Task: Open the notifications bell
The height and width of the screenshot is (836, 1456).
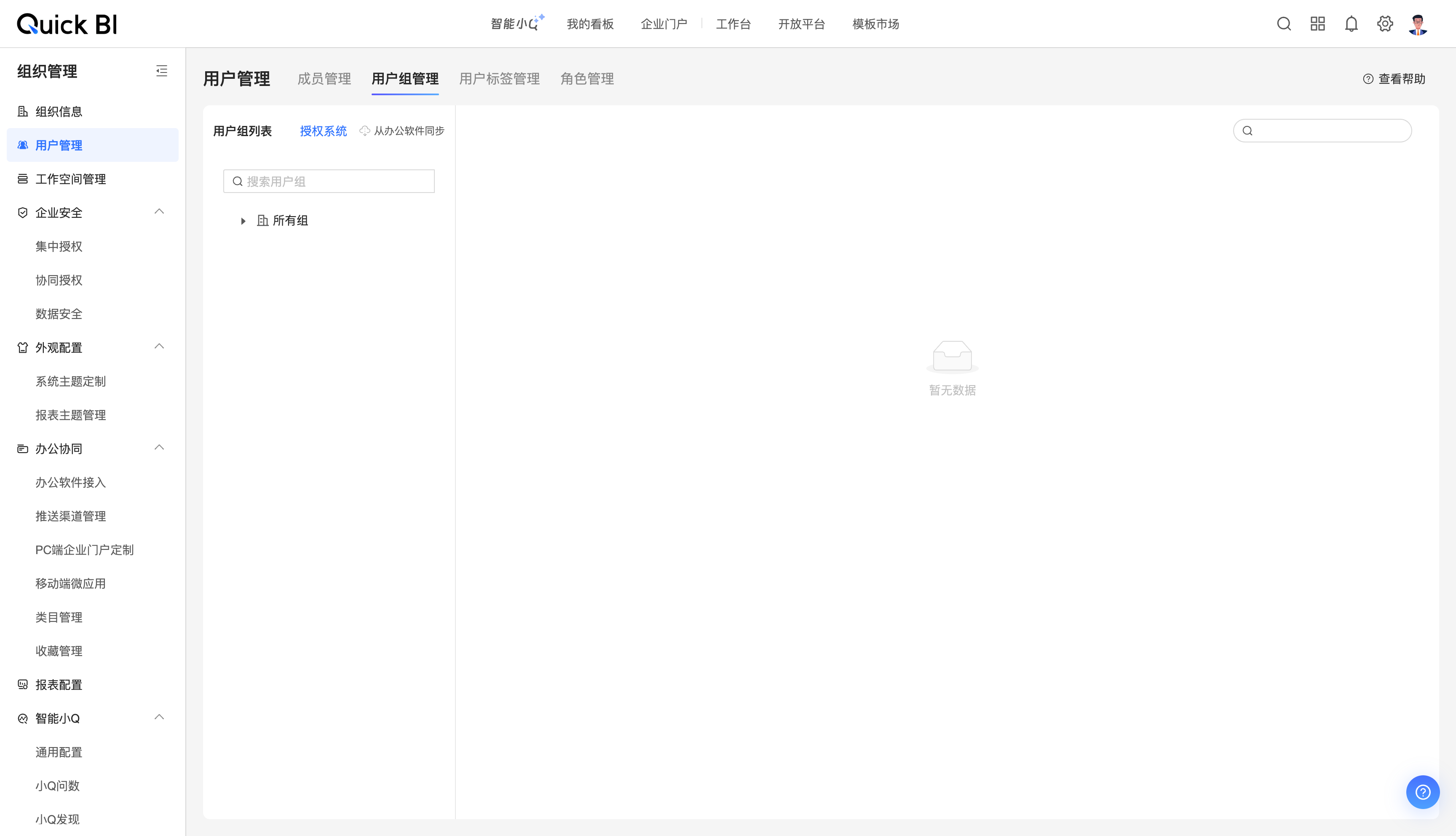Action: point(1352,24)
